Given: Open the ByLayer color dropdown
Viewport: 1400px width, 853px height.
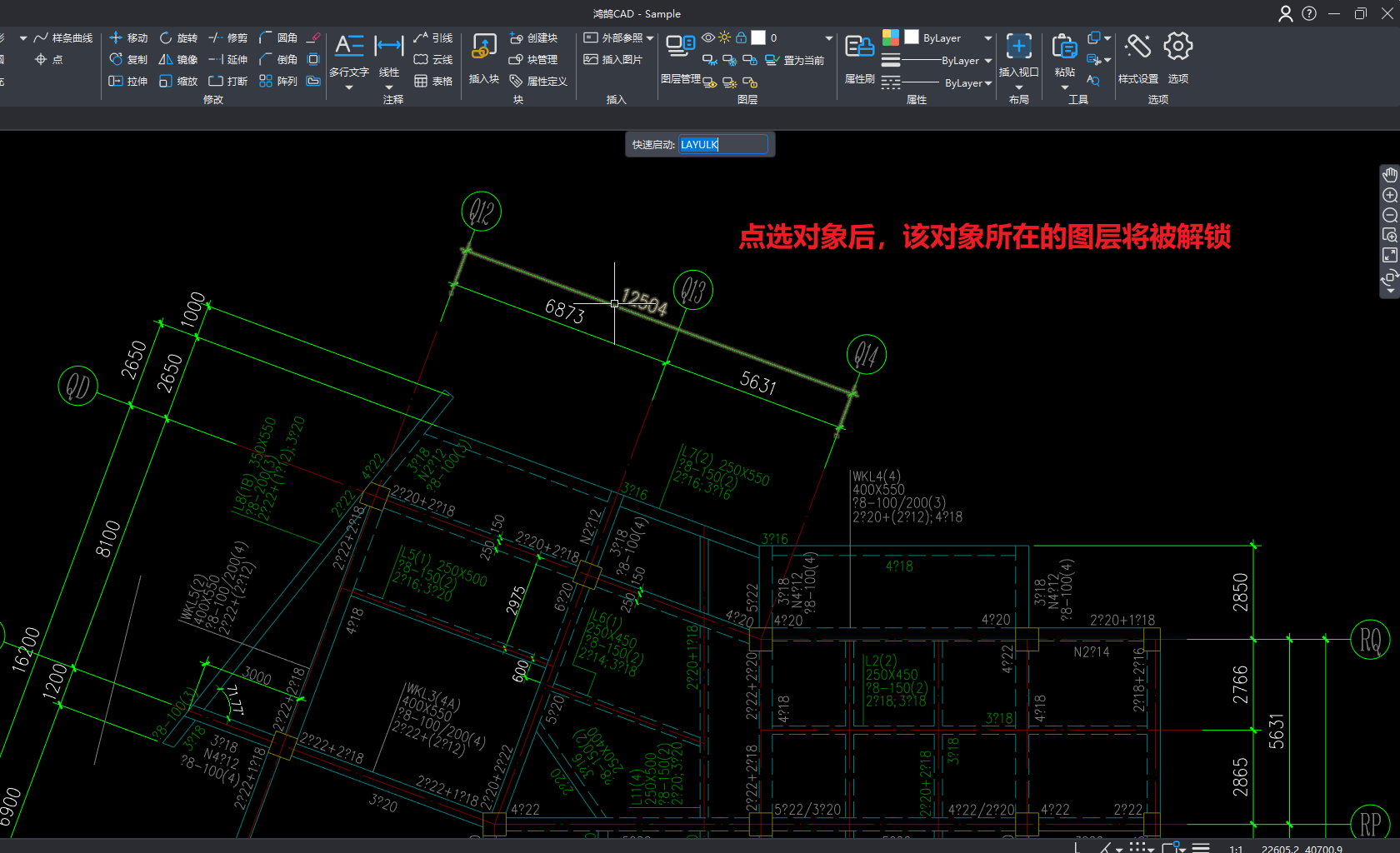Looking at the screenshot, I should pyautogui.click(x=988, y=38).
